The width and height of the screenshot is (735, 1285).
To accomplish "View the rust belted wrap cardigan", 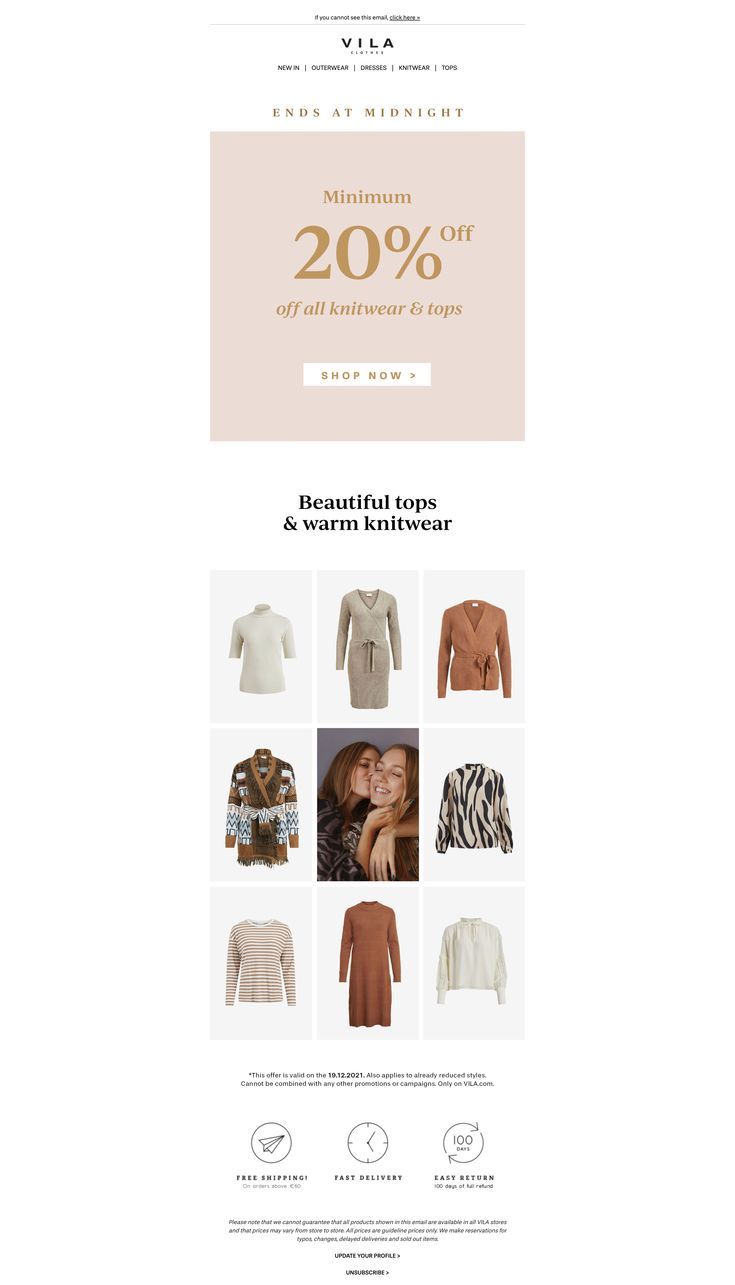I will coord(474,647).
